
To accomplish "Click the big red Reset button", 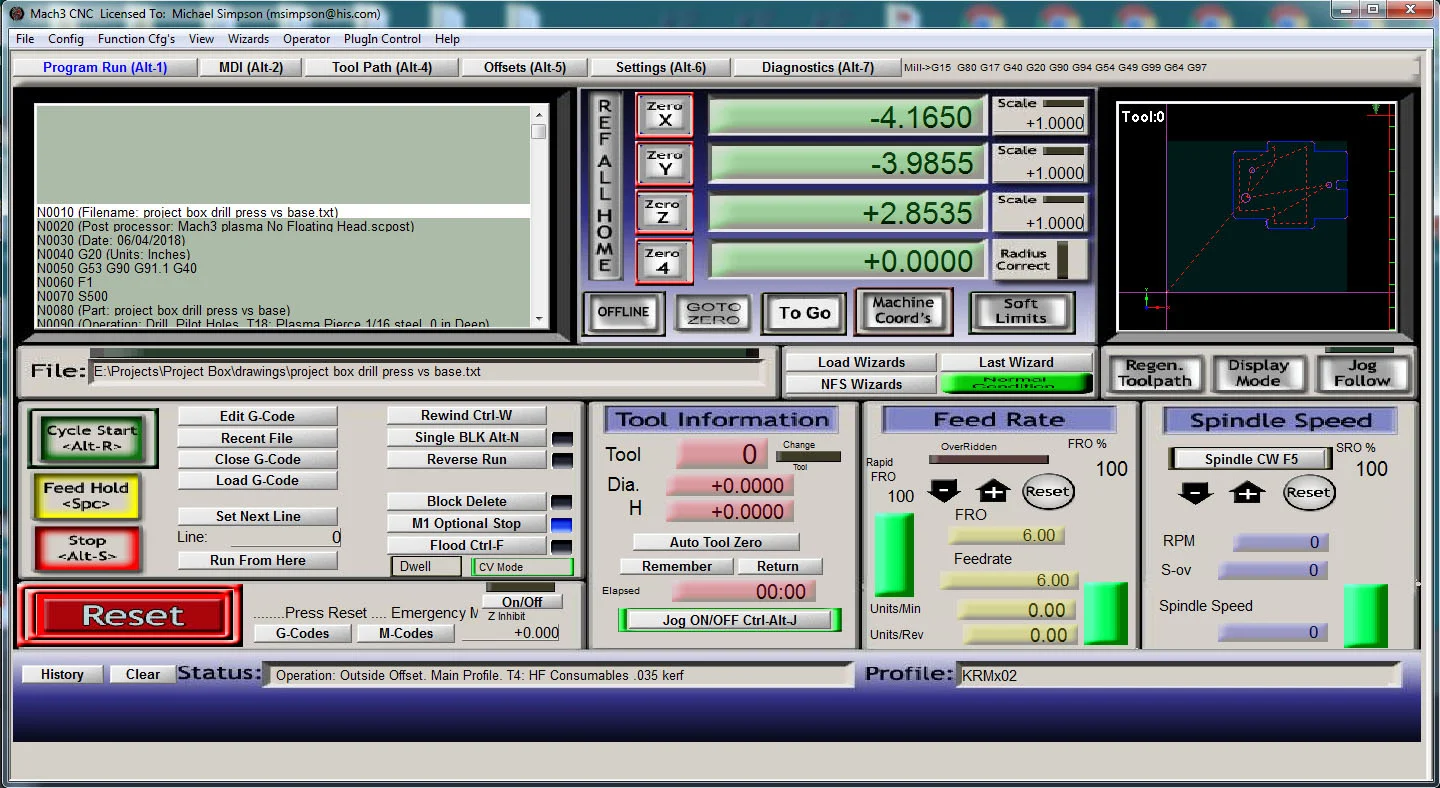I will pyautogui.click(x=132, y=615).
